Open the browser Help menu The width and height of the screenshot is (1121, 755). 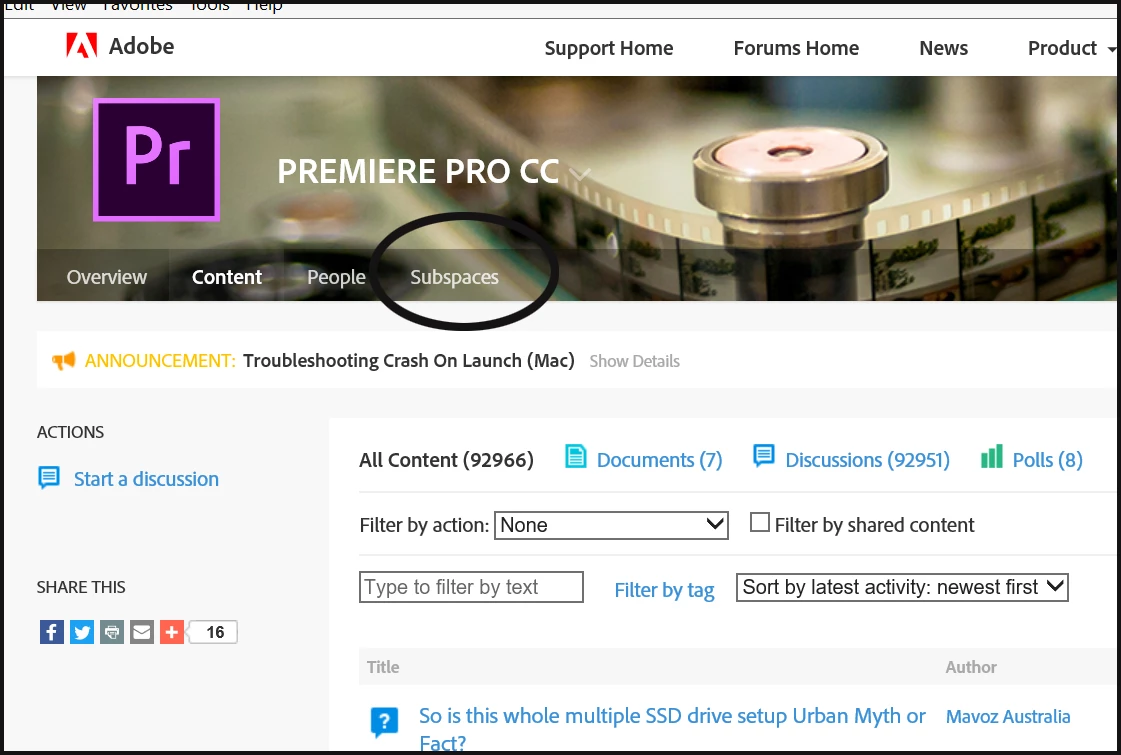(264, 6)
